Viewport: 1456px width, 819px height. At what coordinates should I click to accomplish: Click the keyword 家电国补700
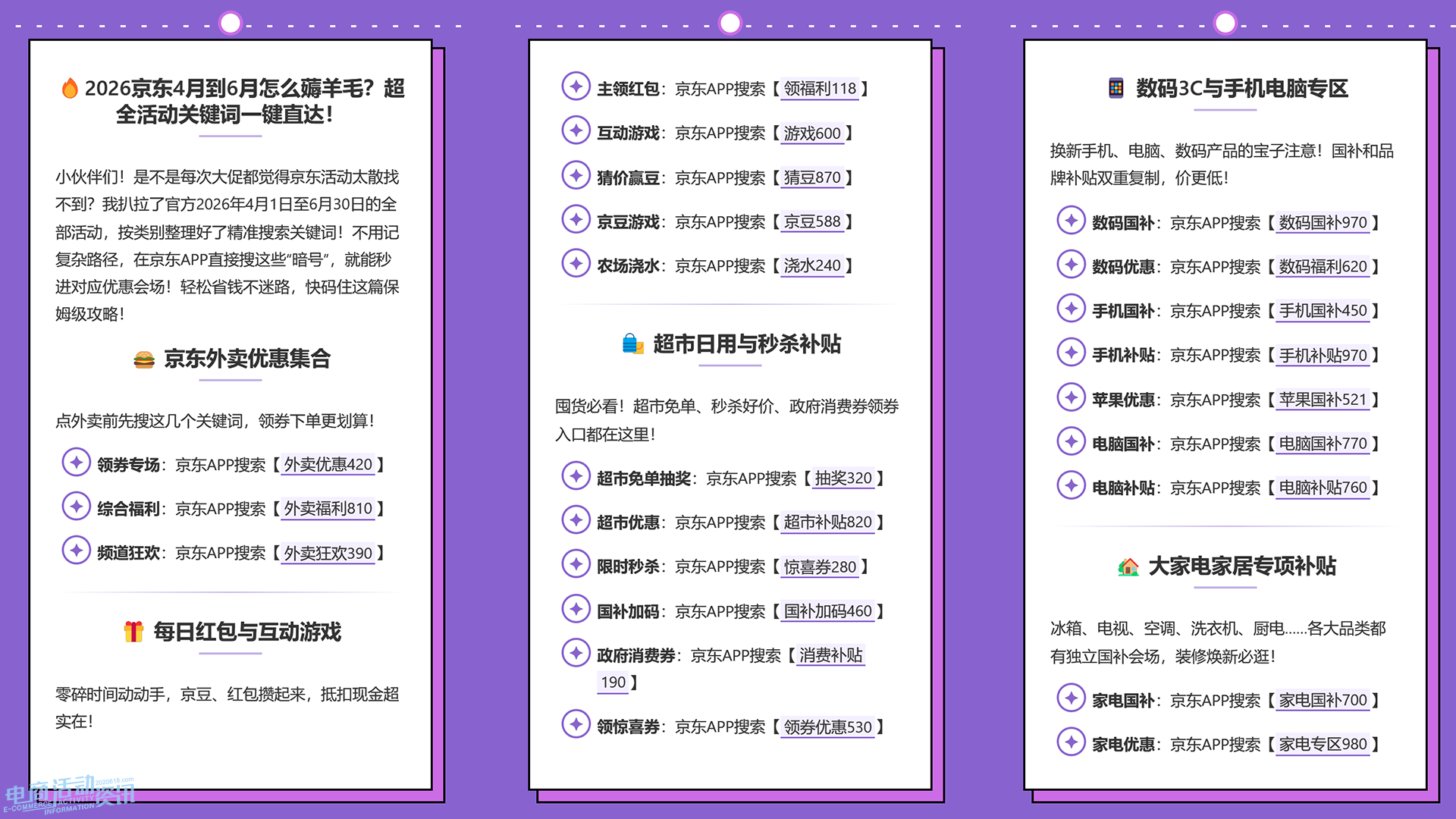[1323, 701]
